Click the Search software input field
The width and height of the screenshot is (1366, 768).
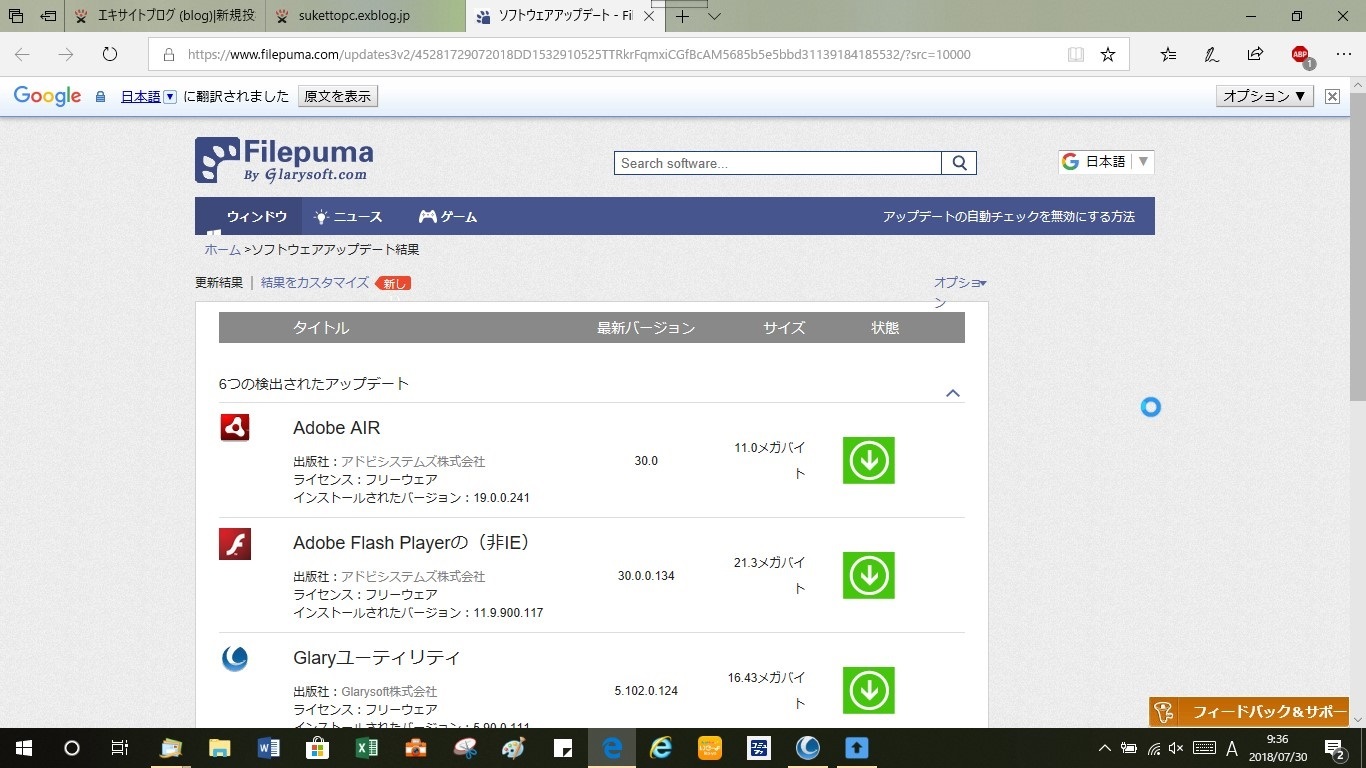click(778, 163)
